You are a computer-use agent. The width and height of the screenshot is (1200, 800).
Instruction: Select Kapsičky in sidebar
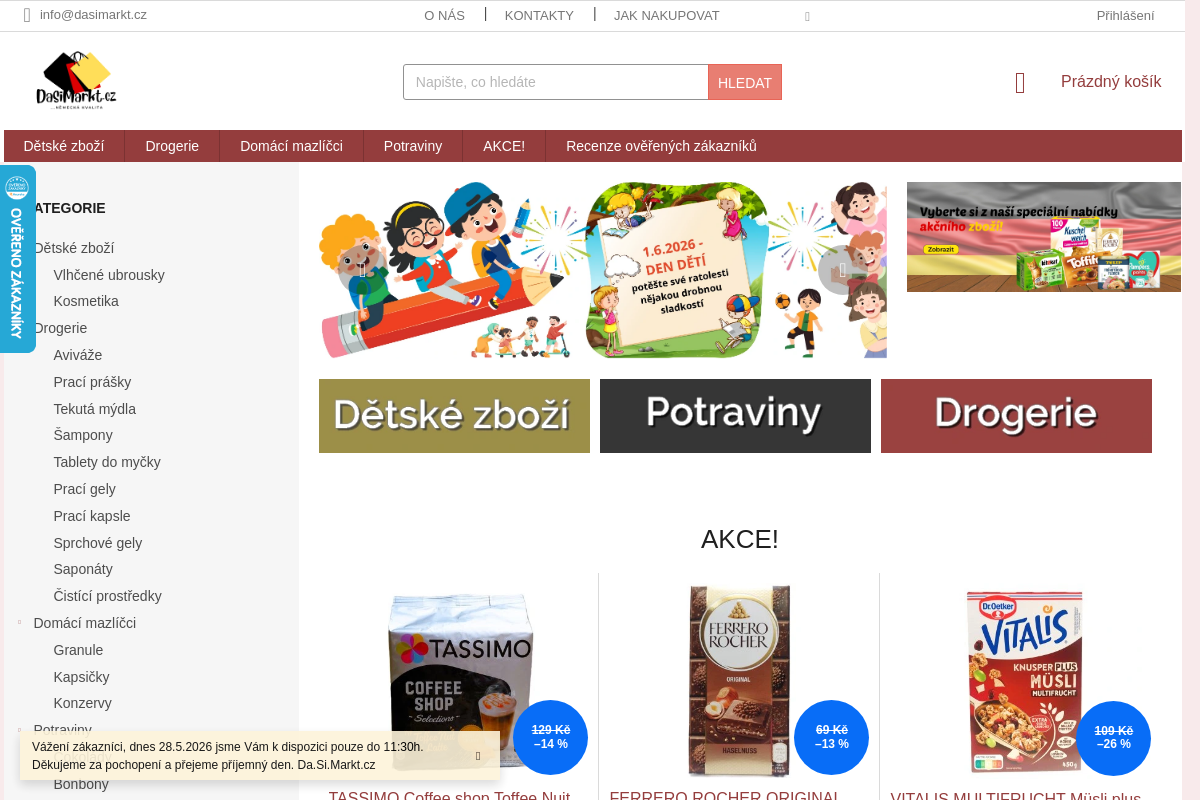pyautogui.click(x=81, y=677)
